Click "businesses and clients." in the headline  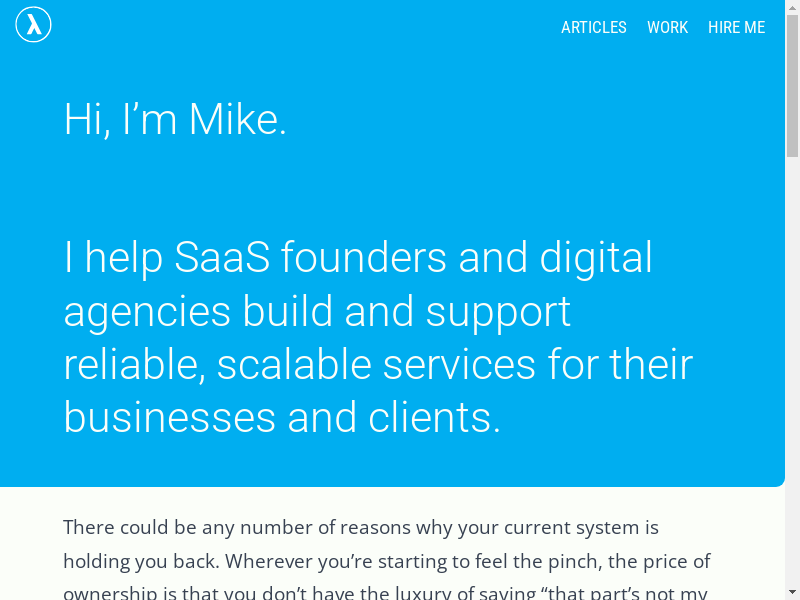[x=282, y=417]
